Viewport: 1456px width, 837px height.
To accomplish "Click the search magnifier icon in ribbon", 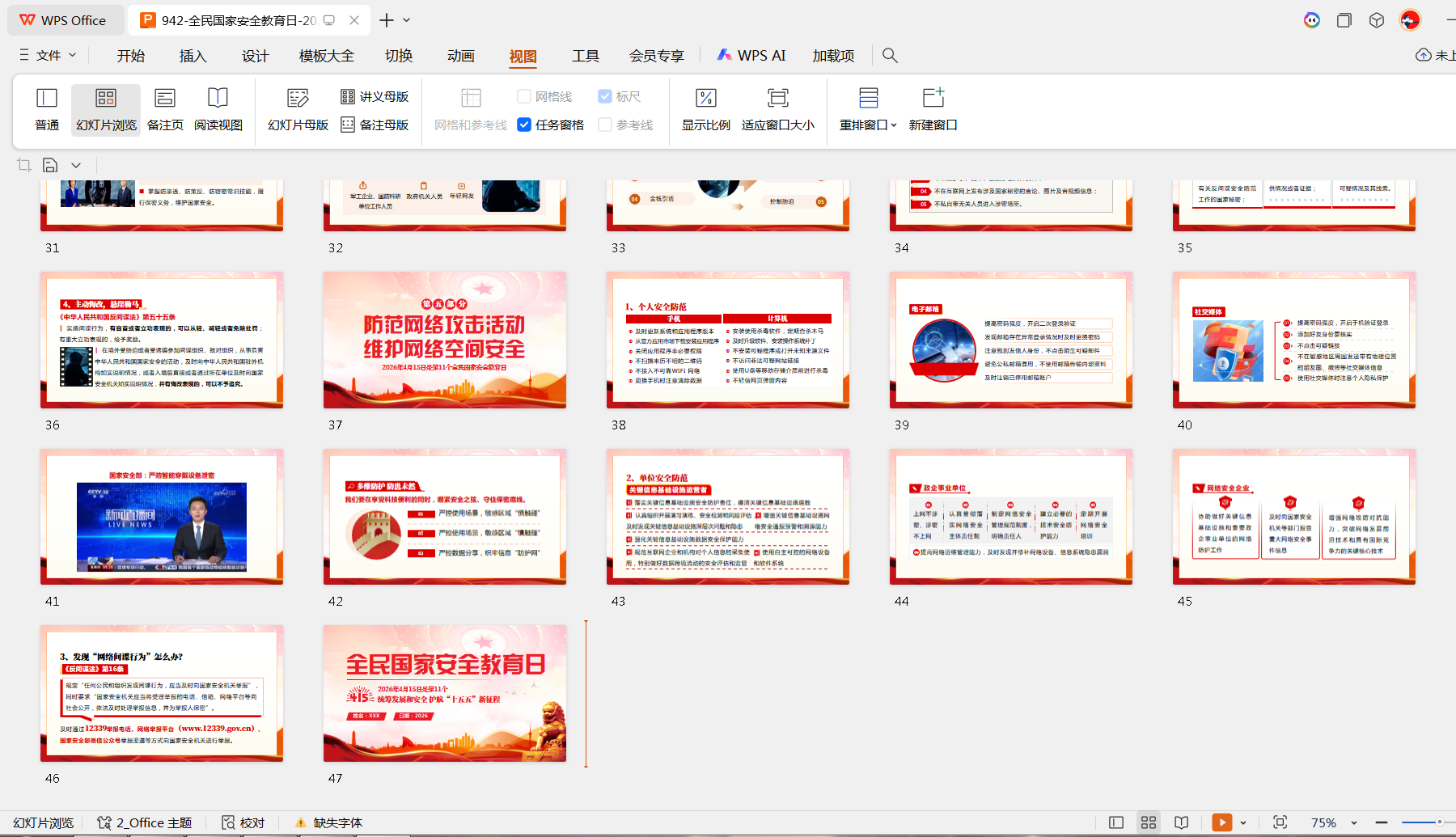I will (x=890, y=55).
